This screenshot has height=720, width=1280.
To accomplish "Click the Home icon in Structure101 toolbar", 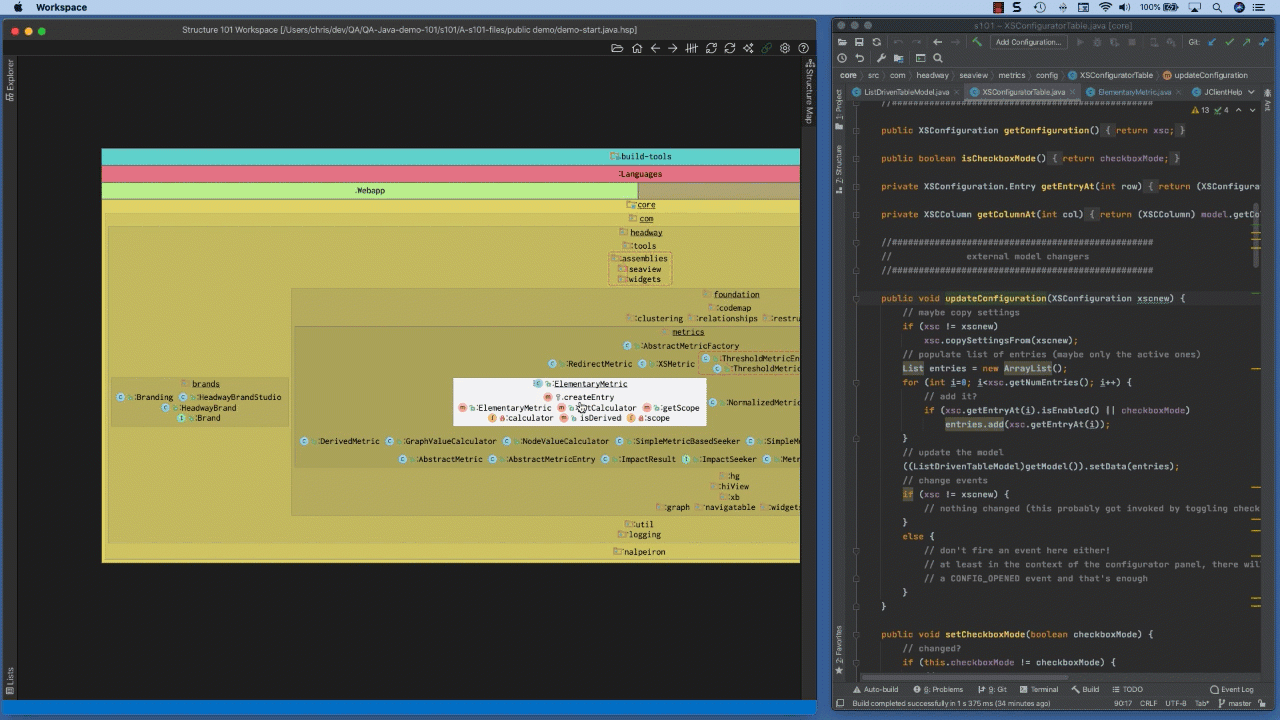I will coord(636,48).
